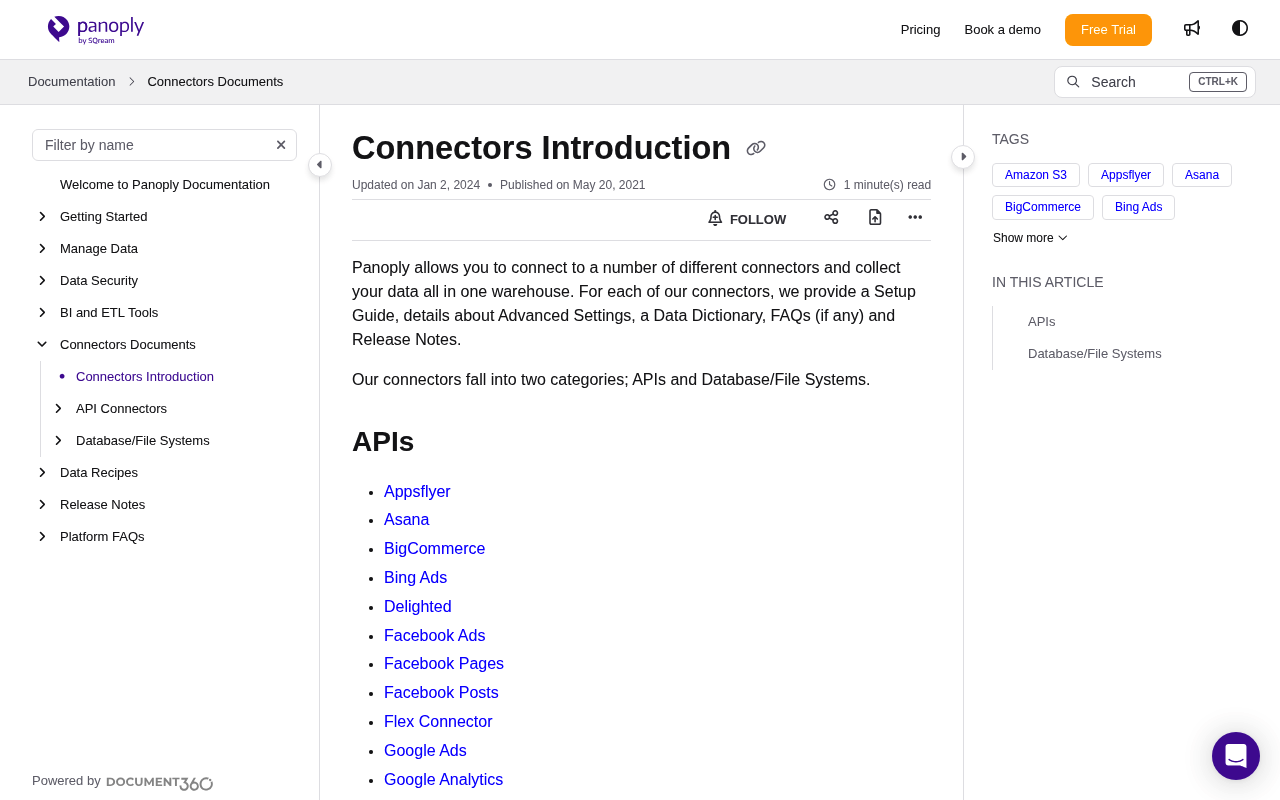Open the chat support widget
Image resolution: width=1280 pixels, height=800 pixels.
coord(1236,756)
